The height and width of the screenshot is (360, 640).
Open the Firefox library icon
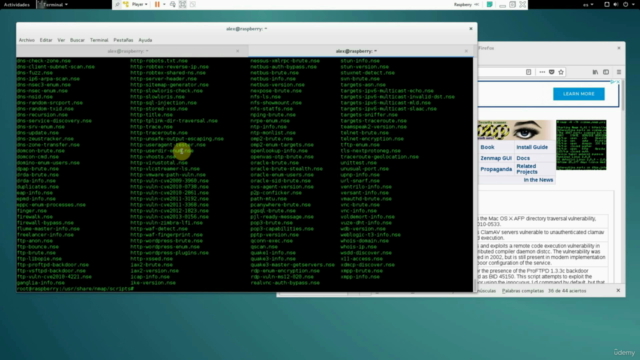(x=595, y=72)
